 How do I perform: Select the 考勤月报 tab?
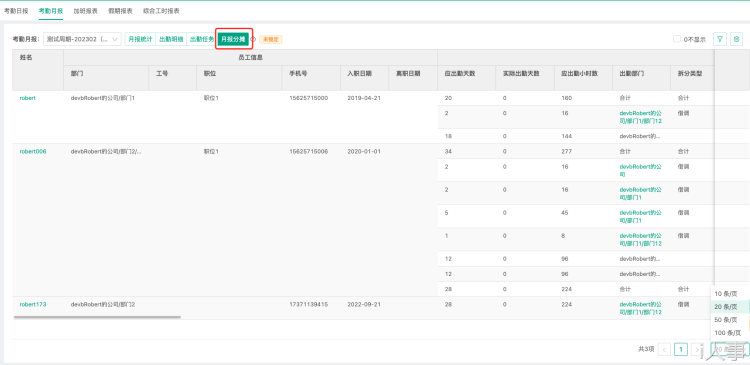coord(51,11)
